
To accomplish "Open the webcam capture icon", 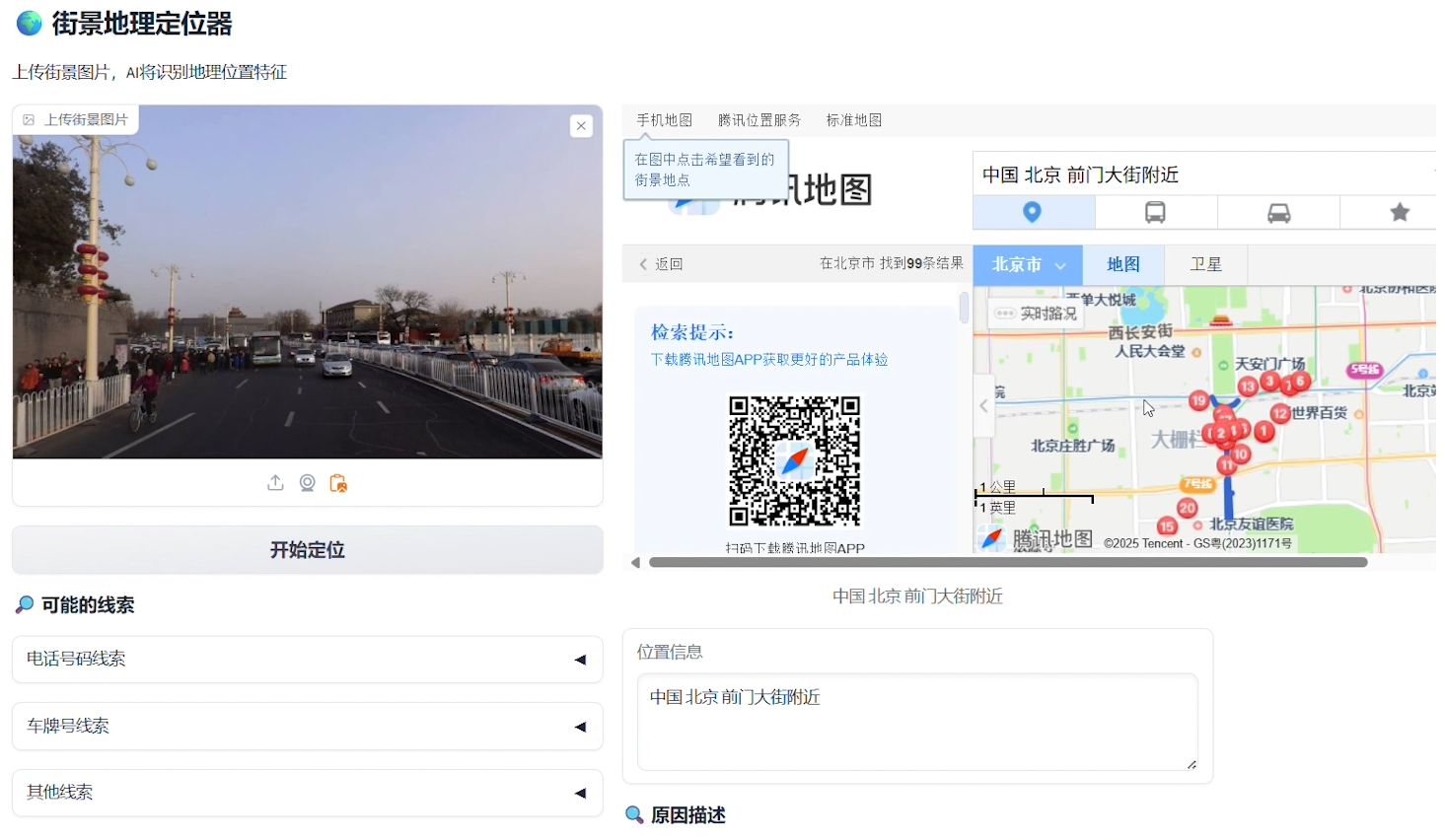I will point(307,483).
